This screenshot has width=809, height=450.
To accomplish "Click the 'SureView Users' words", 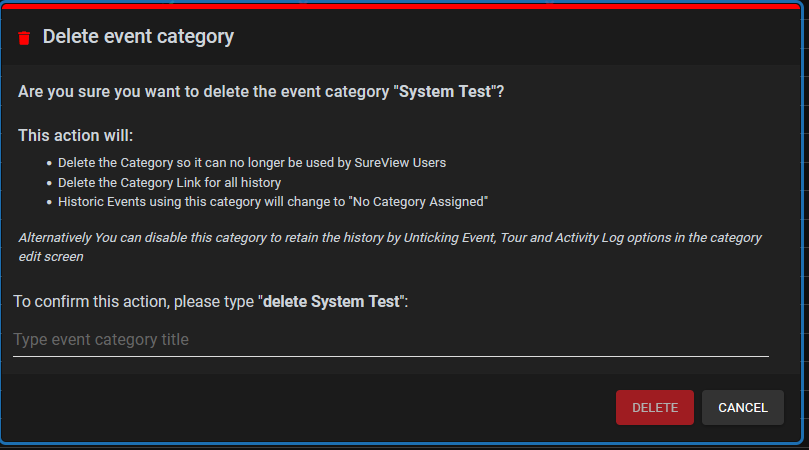I will (x=400, y=163).
